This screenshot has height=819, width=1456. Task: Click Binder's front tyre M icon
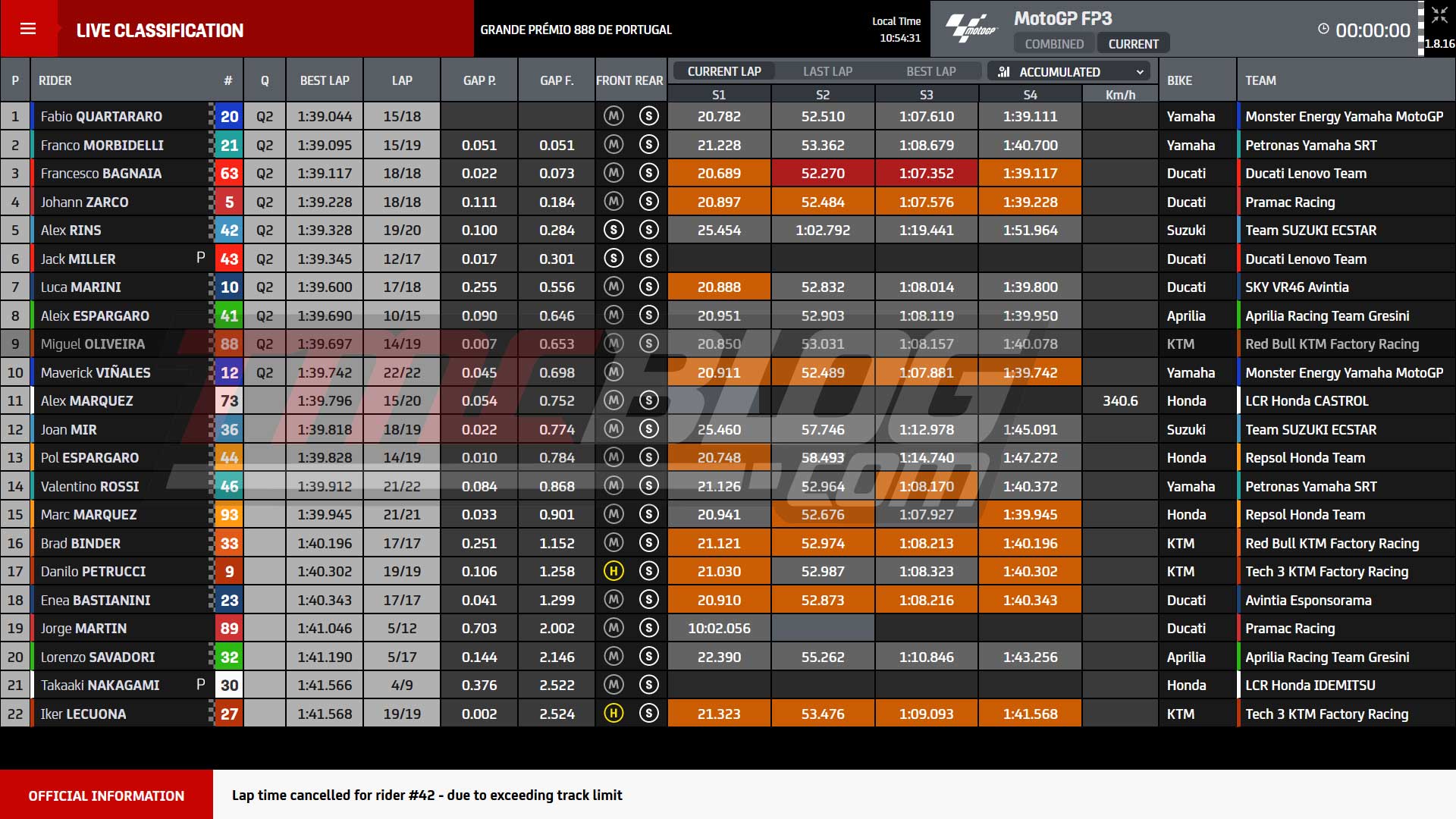click(x=613, y=543)
